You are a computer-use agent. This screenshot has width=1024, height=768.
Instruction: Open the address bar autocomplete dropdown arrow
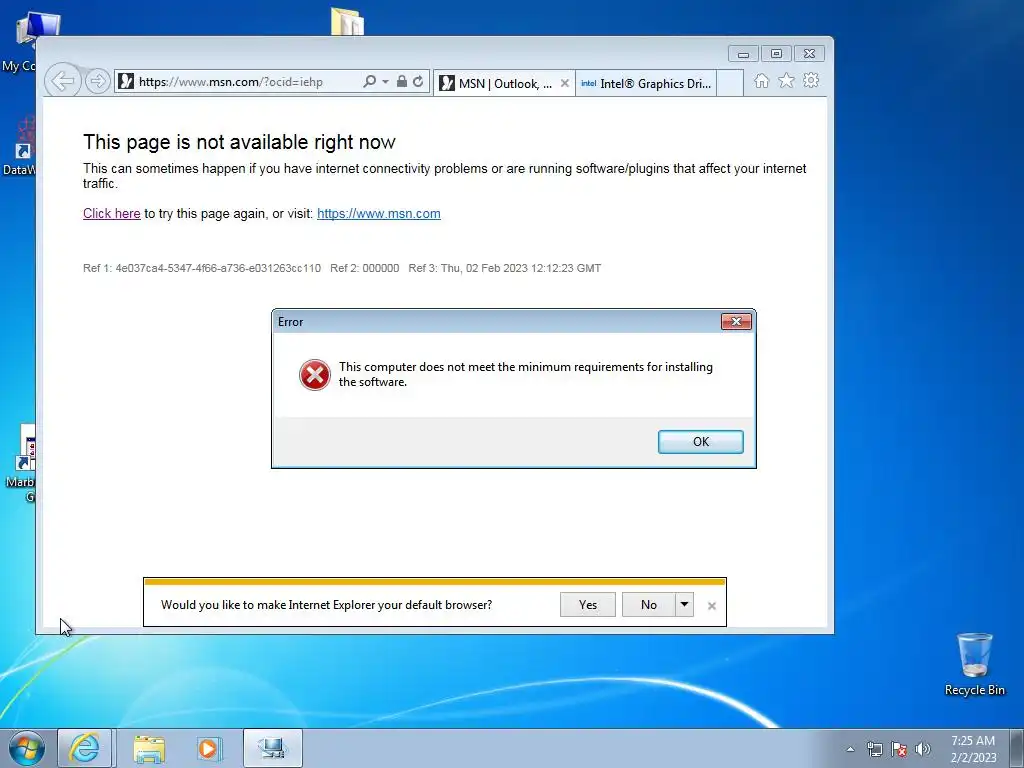tap(385, 82)
